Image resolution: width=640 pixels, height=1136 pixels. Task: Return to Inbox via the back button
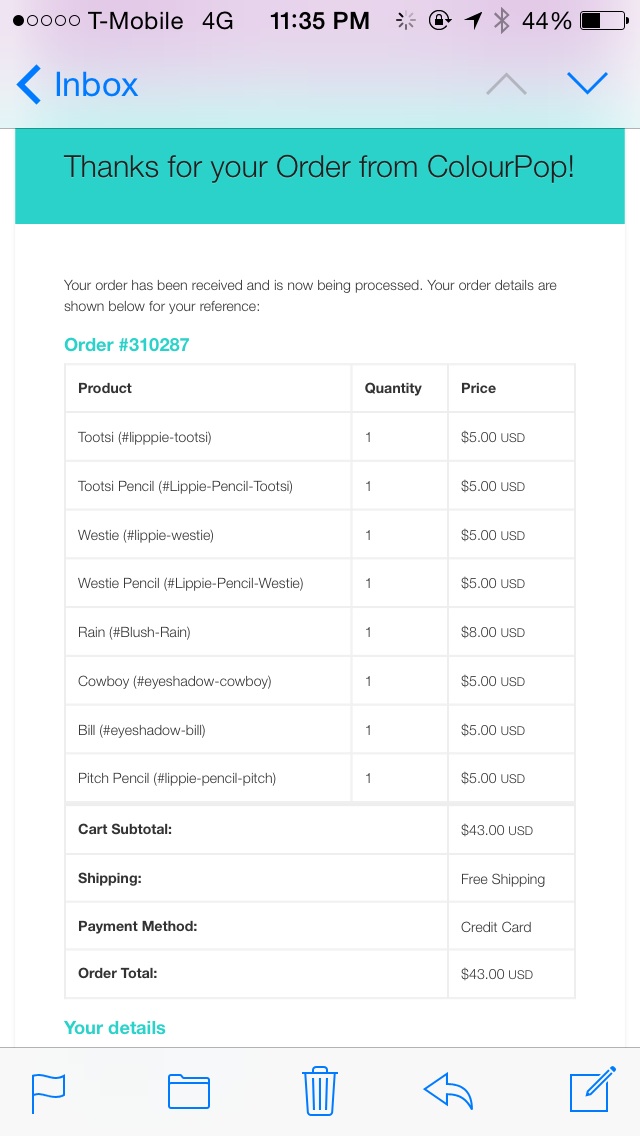click(x=77, y=85)
